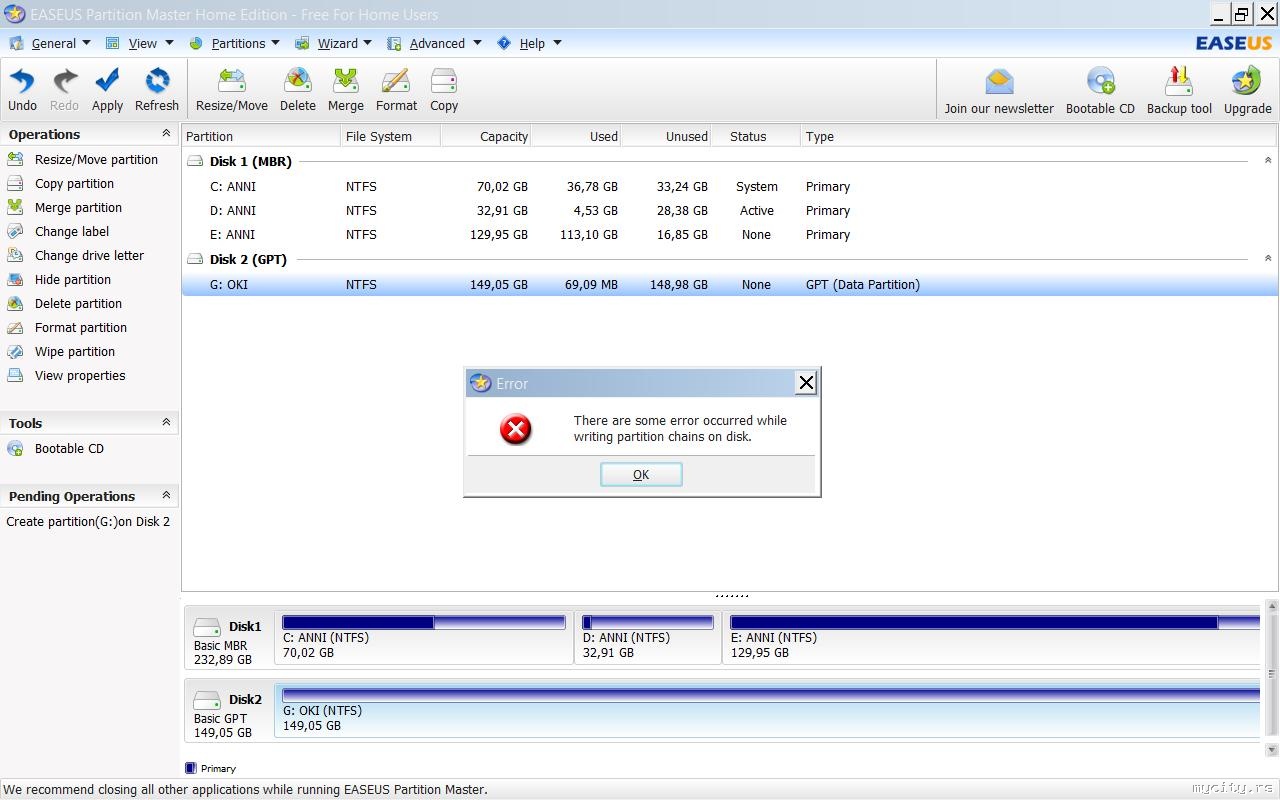Image resolution: width=1280 pixels, height=800 pixels.
Task: Collapse the Tools panel
Action: pyautogui.click(x=166, y=423)
